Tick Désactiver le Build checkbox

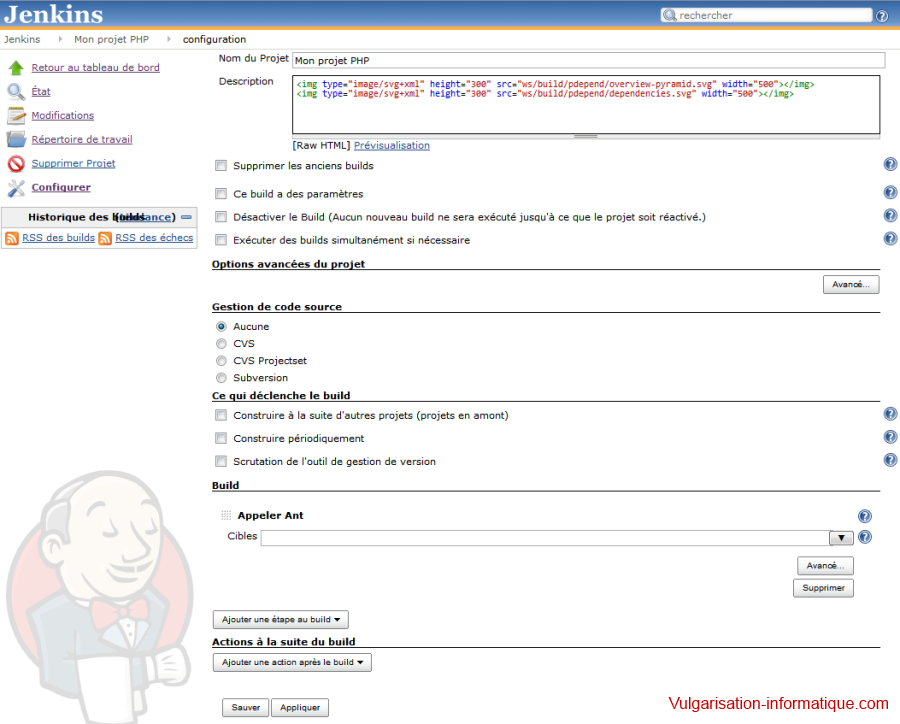221,217
